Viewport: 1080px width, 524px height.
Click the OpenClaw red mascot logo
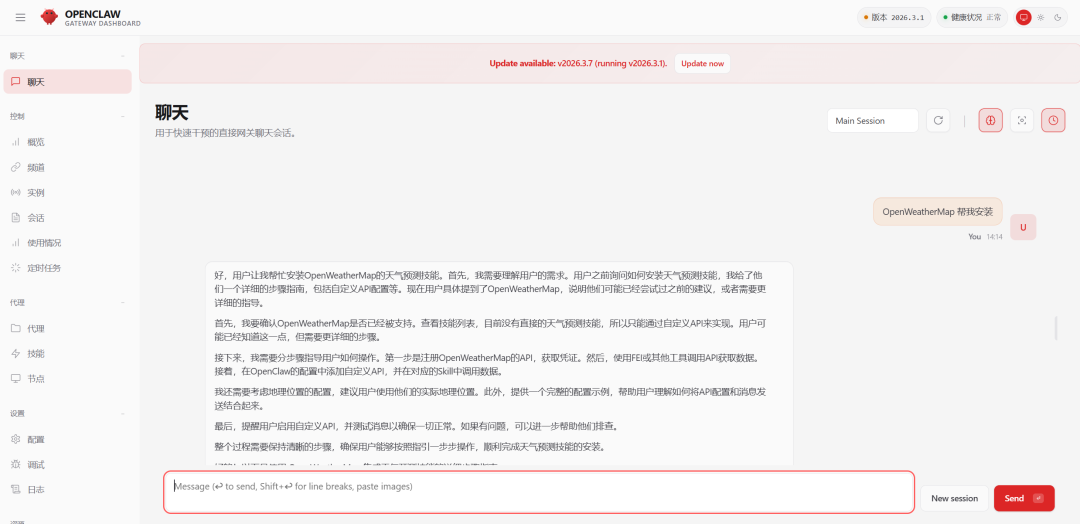[x=49, y=17]
